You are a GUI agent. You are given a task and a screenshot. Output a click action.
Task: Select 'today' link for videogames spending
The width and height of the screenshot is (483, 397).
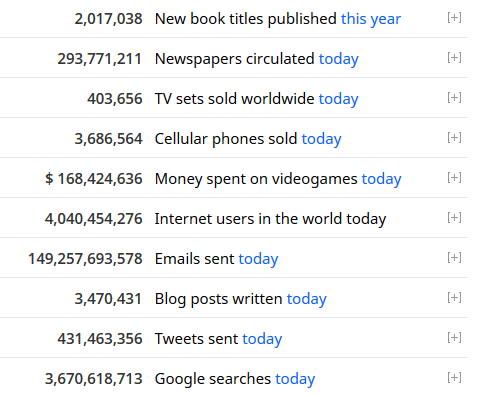tap(382, 179)
